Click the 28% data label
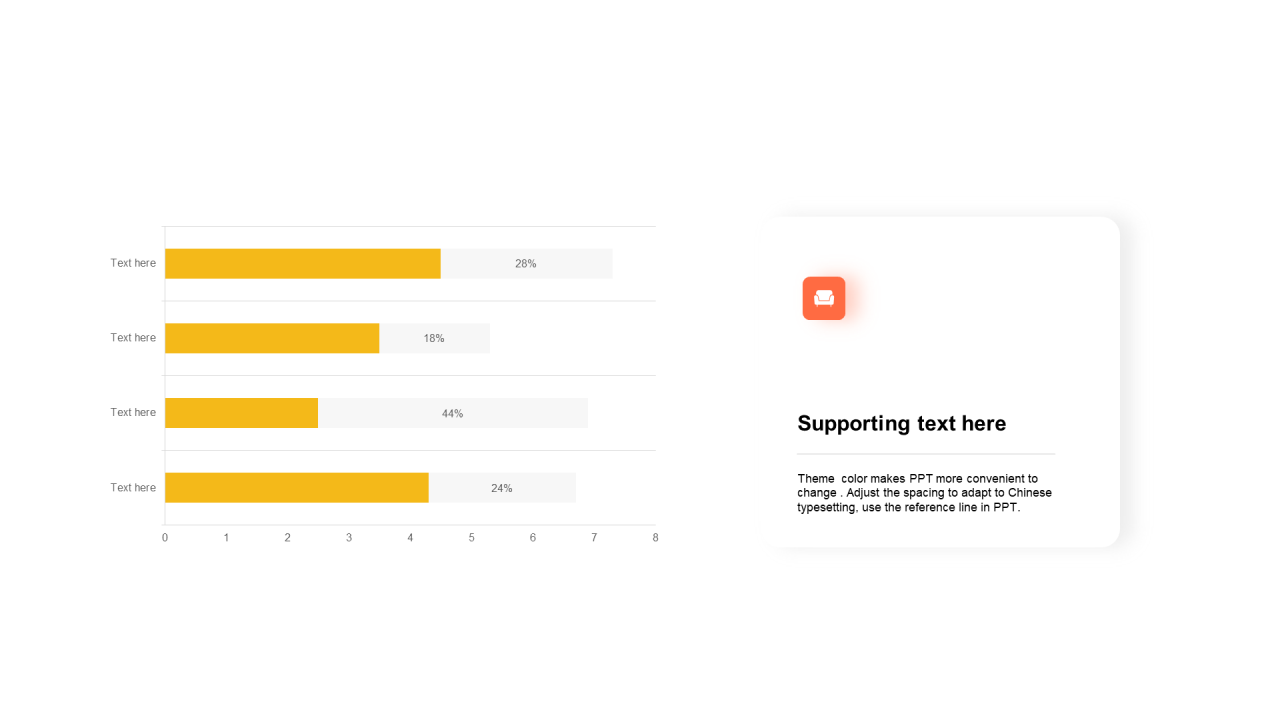Screen dimensions: 1280x720 point(526,264)
